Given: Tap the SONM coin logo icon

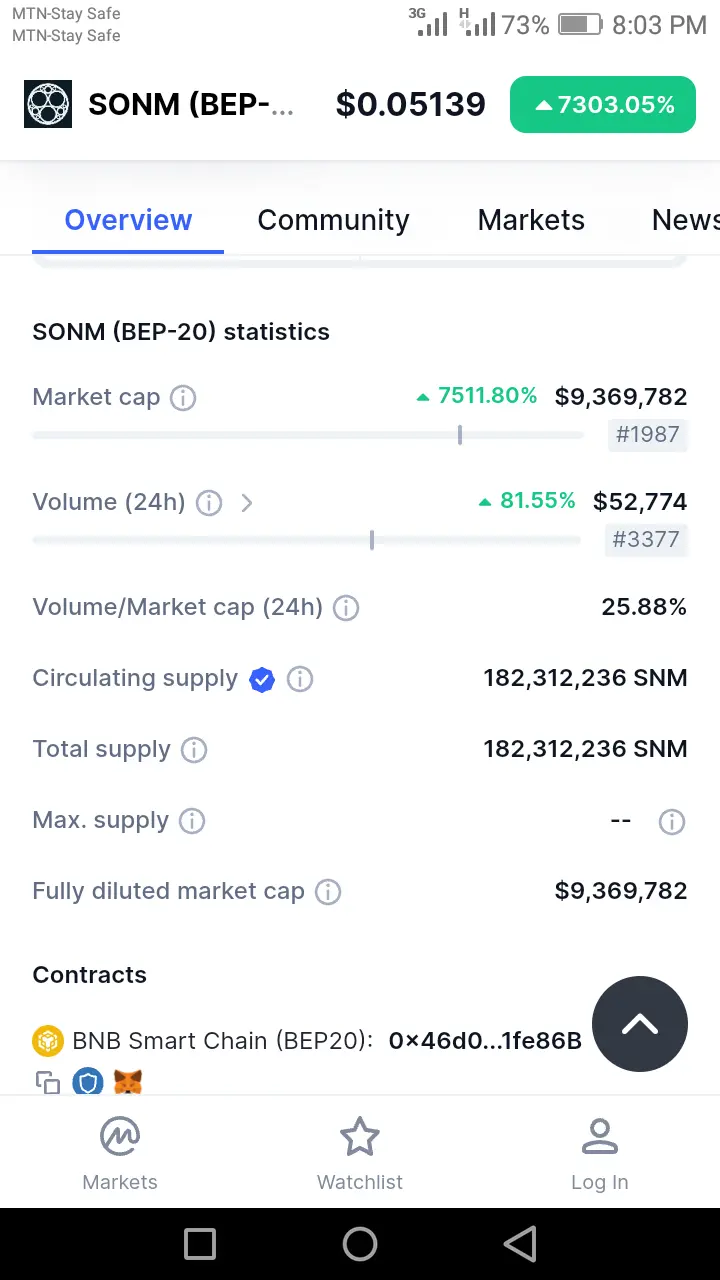Looking at the screenshot, I should [48, 104].
